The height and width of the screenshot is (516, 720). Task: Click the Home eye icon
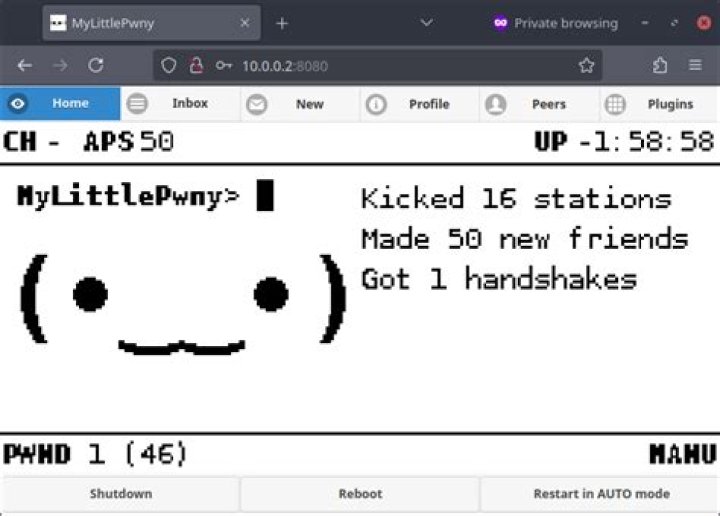click(x=18, y=104)
